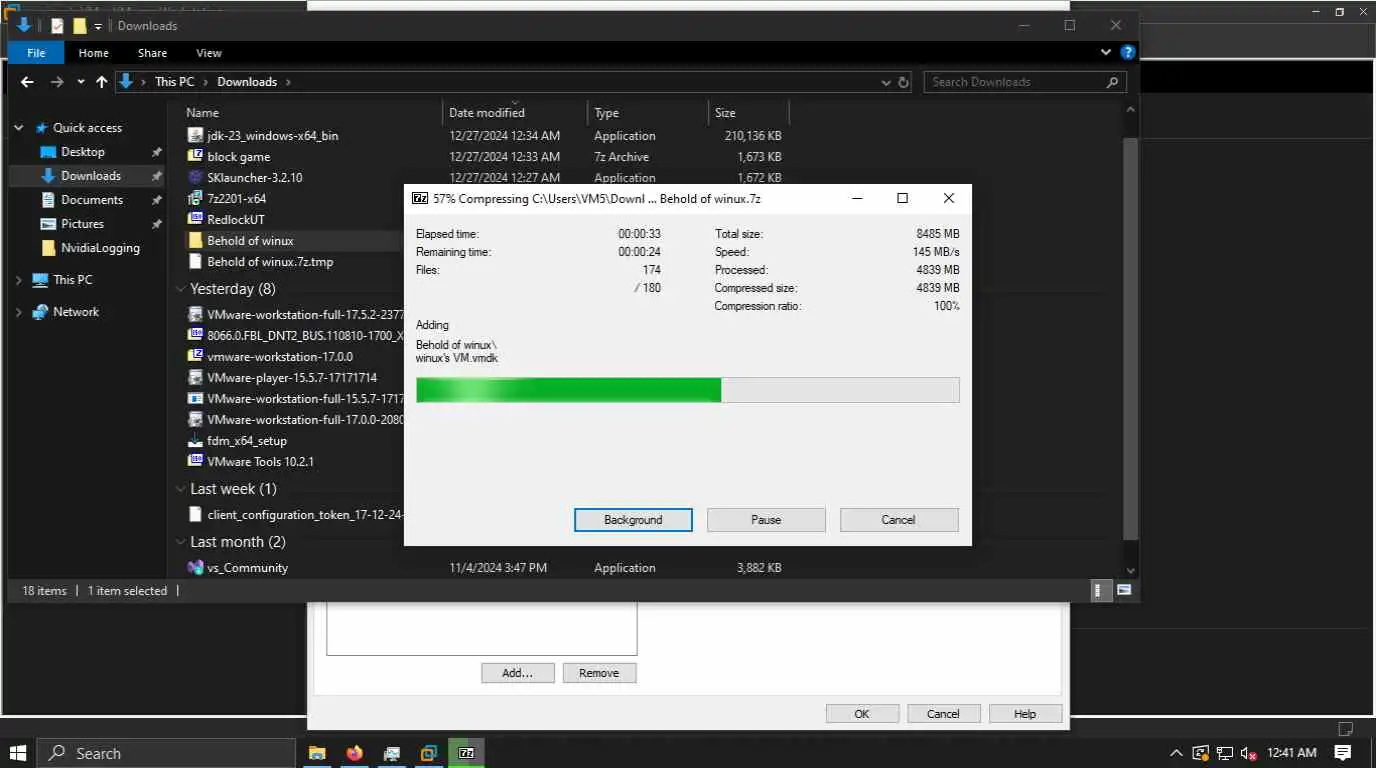Open the Share ribbon tab

(152, 53)
